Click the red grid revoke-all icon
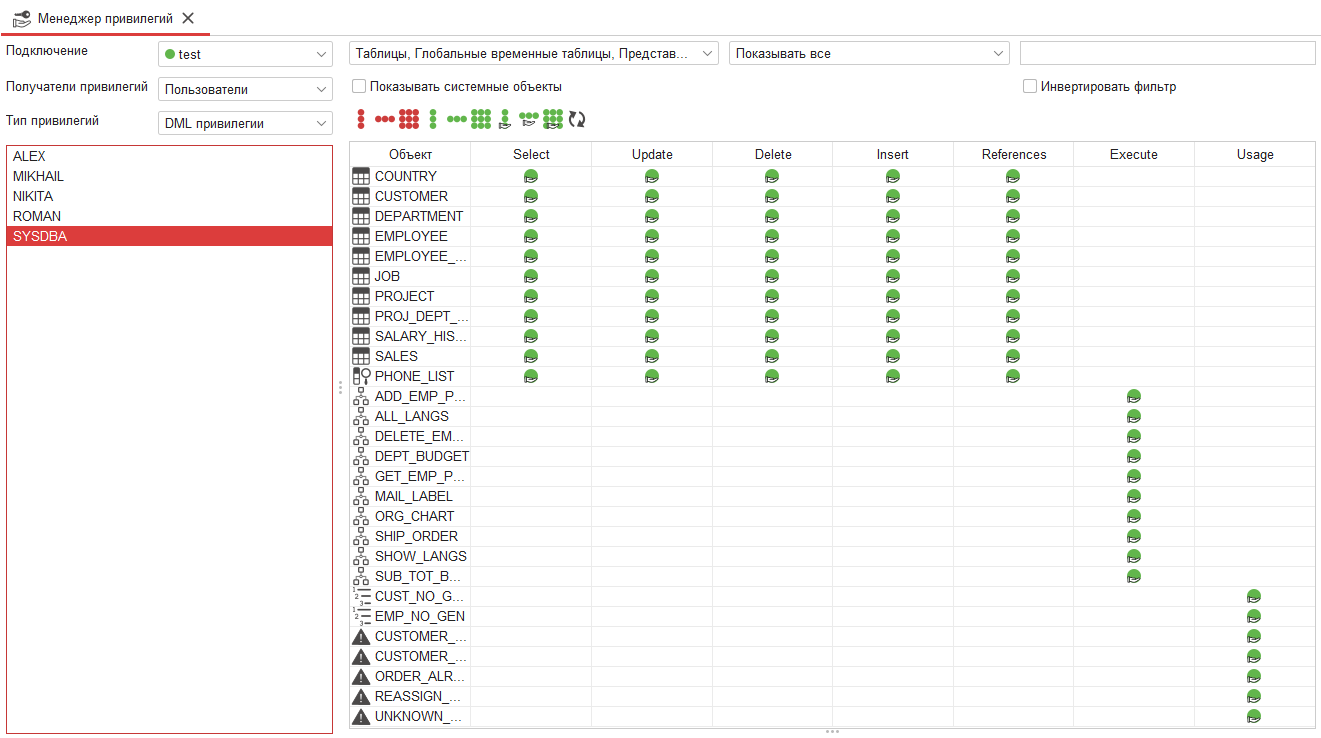Image resolution: width=1321 pixels, height=738 pixels. tap(408, 119)
